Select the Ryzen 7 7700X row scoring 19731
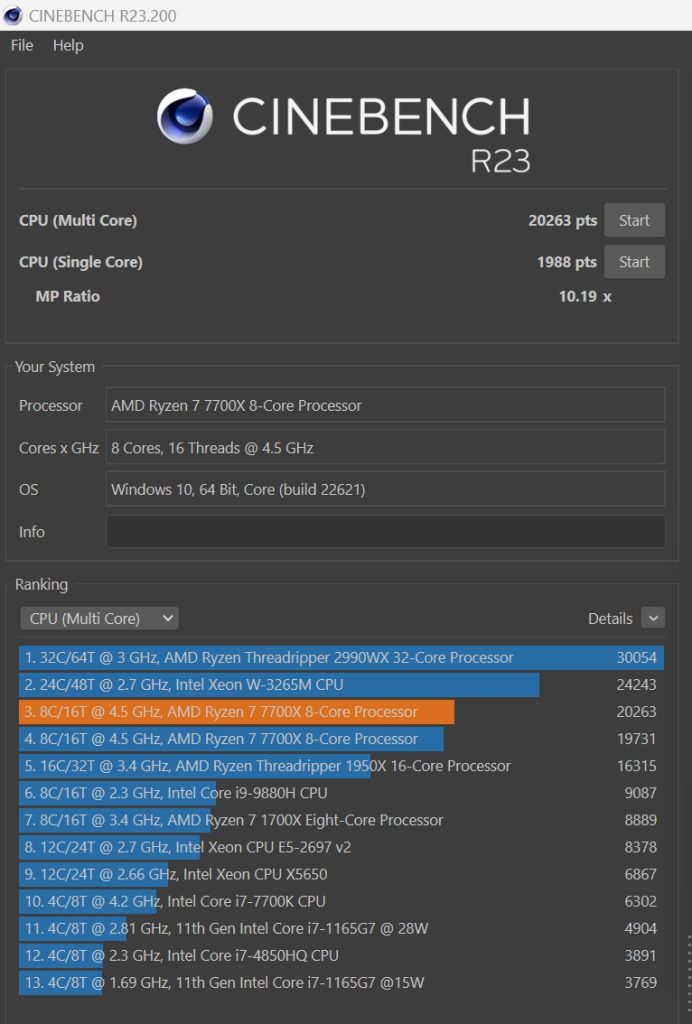 pos(341,739)
